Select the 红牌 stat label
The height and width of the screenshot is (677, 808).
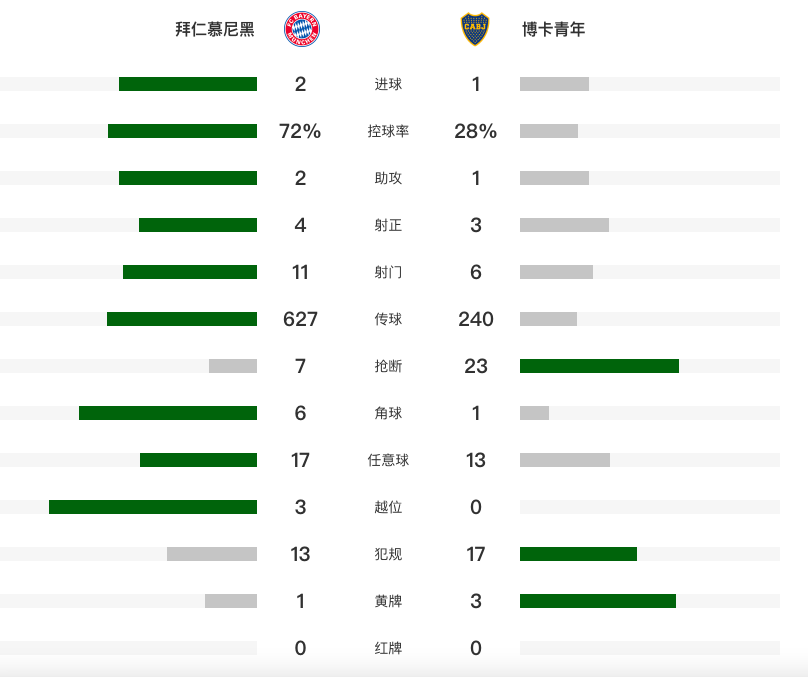coord(388,648)
